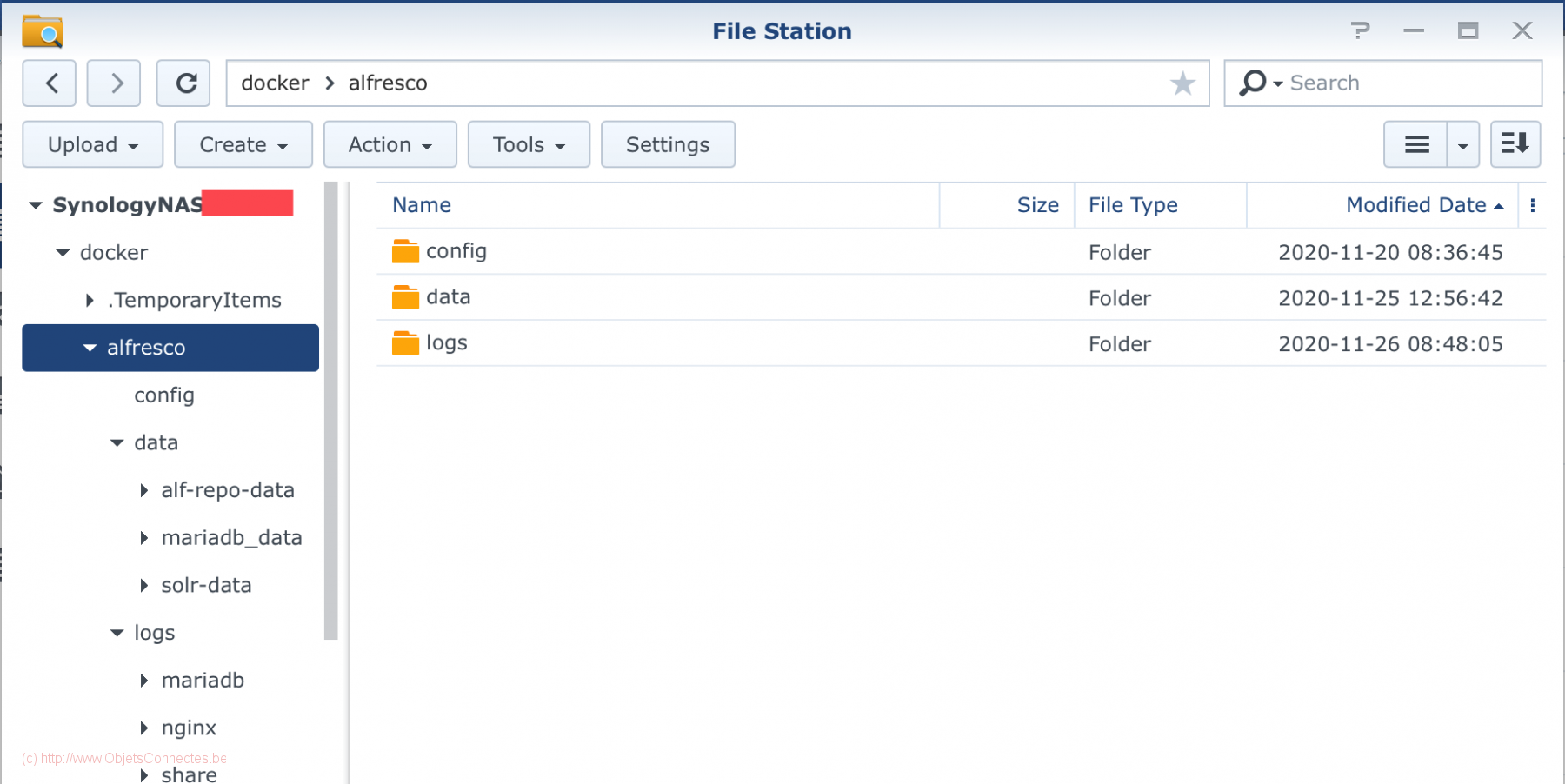Collapse the alfresco tree node
Image resolution: width=1565 pixels, height=784 pixels.
pyautogui.click(x=90, y=348)
